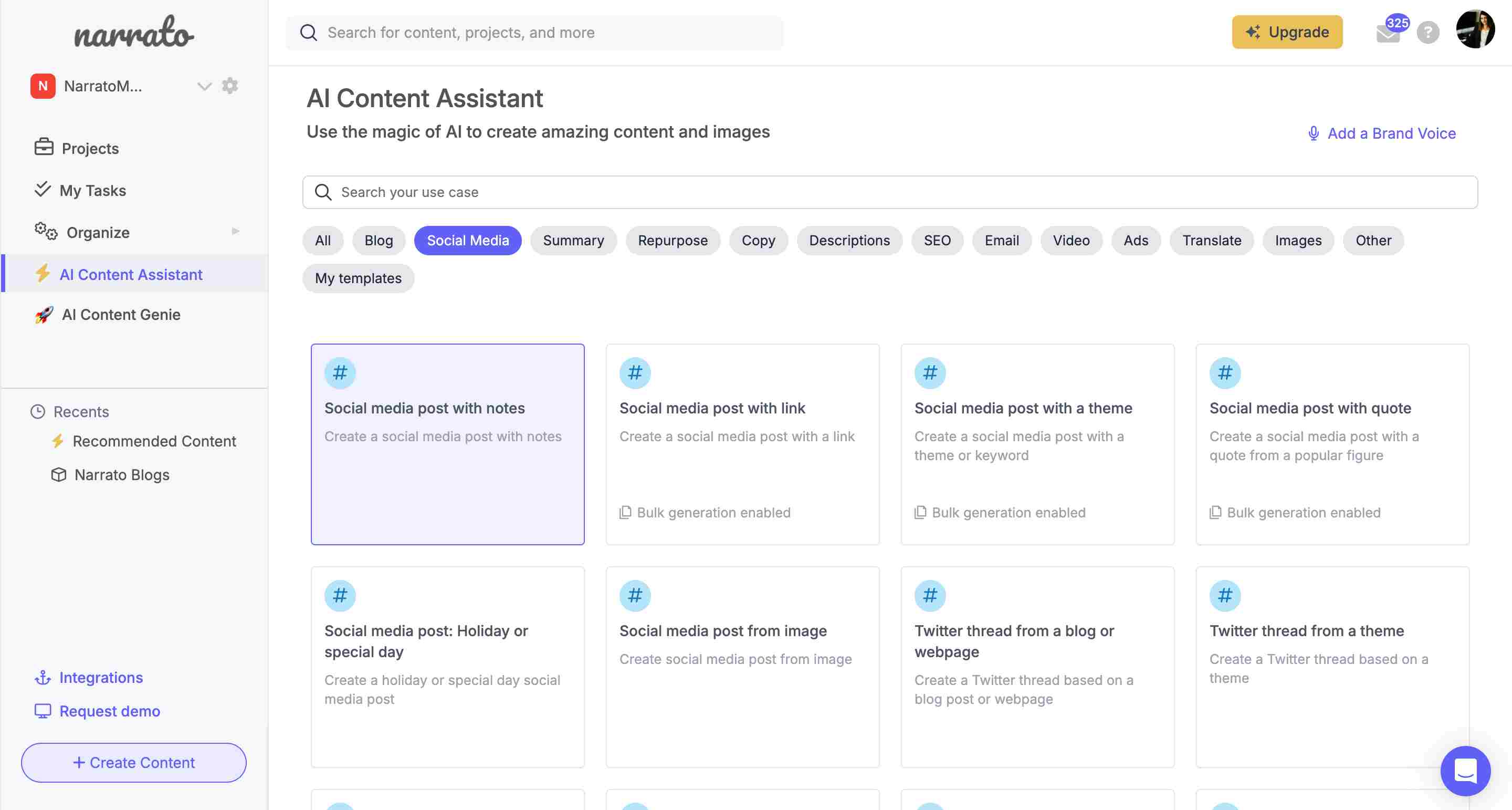
Task: Select the Images filter chip
Action: tap(1298, 240)
